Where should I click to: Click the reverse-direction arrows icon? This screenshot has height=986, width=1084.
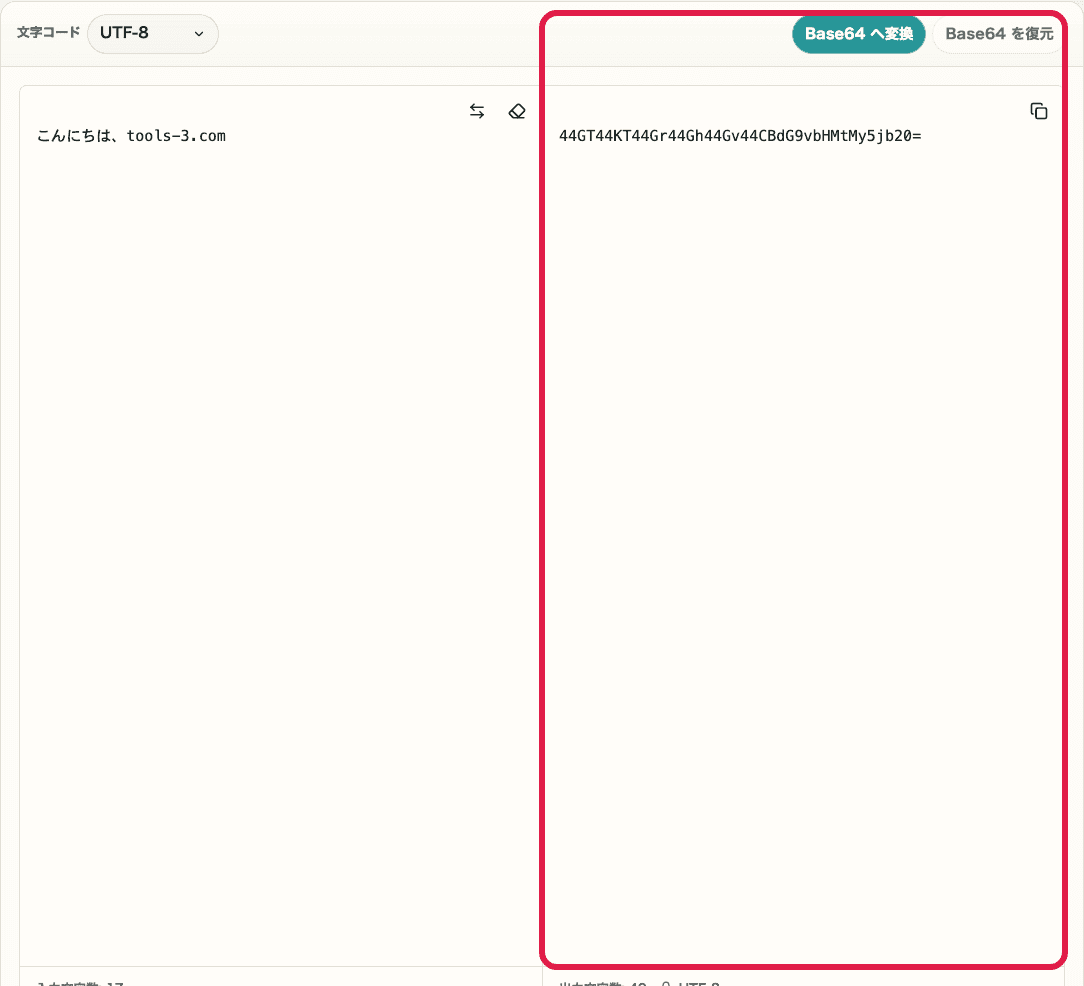click(477, 111)
